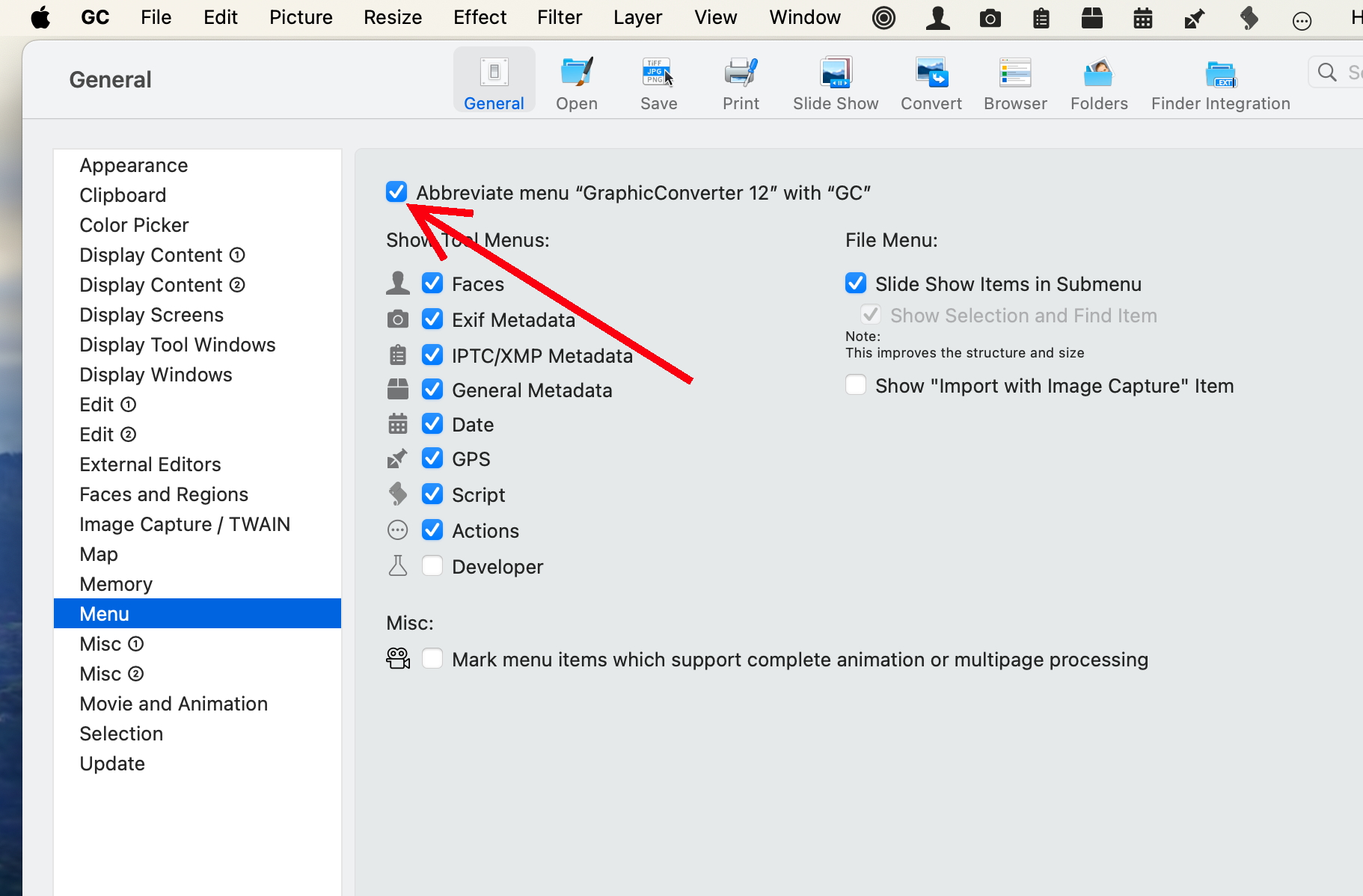
Task: Select Update in the sidebar
Action: 197,763
